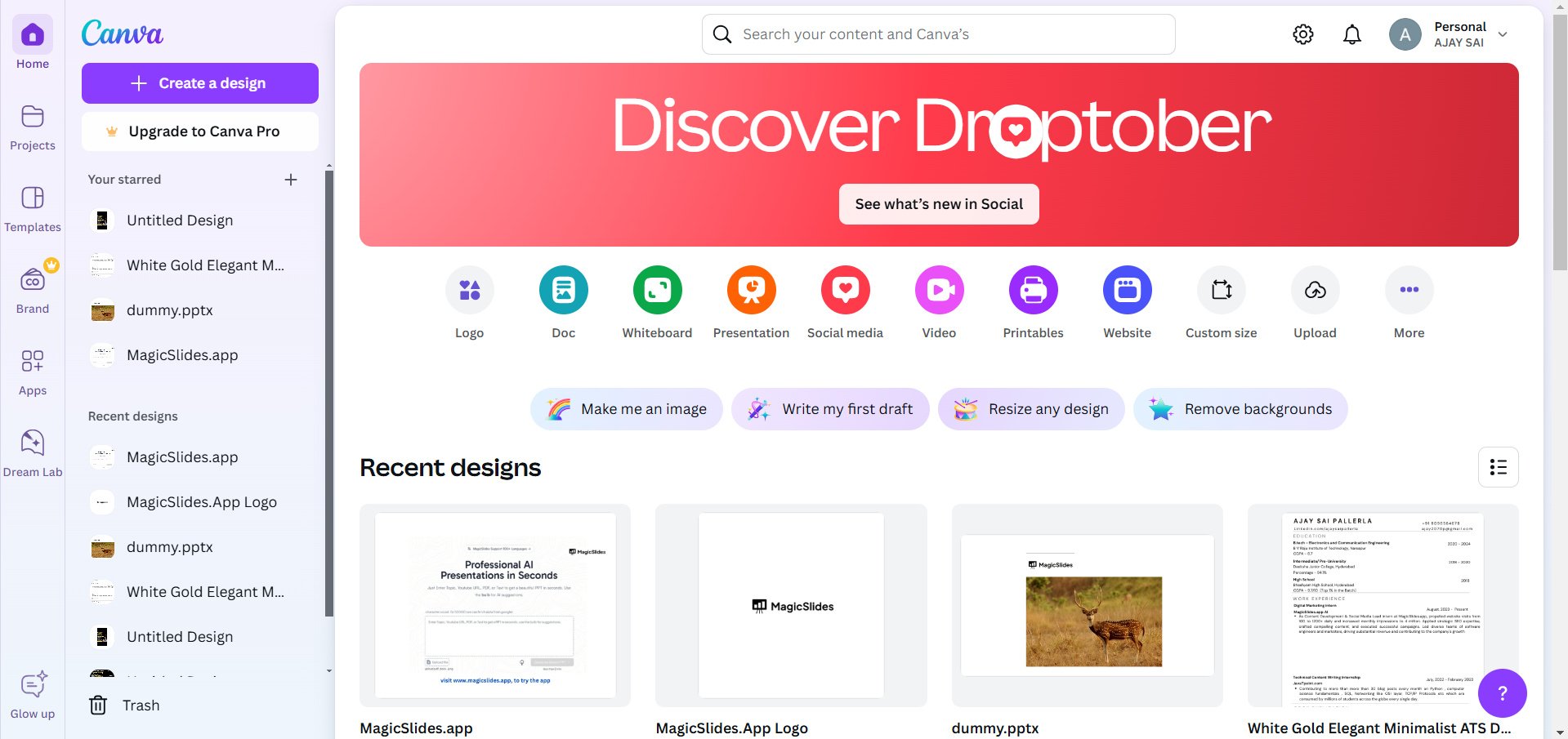Open the More design types icon
The image size is (1568, 739).
(x=1409, y=290)
